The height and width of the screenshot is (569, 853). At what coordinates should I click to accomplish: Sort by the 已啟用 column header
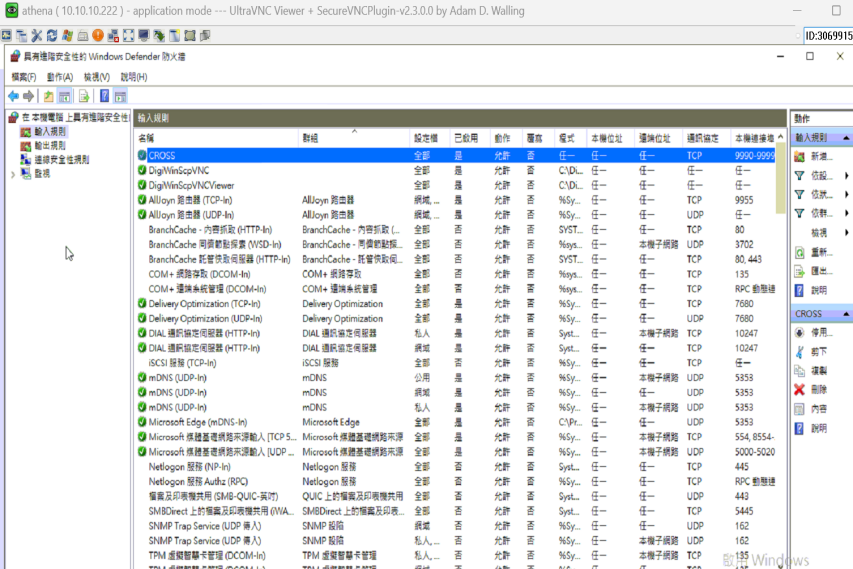pos(469,138)
